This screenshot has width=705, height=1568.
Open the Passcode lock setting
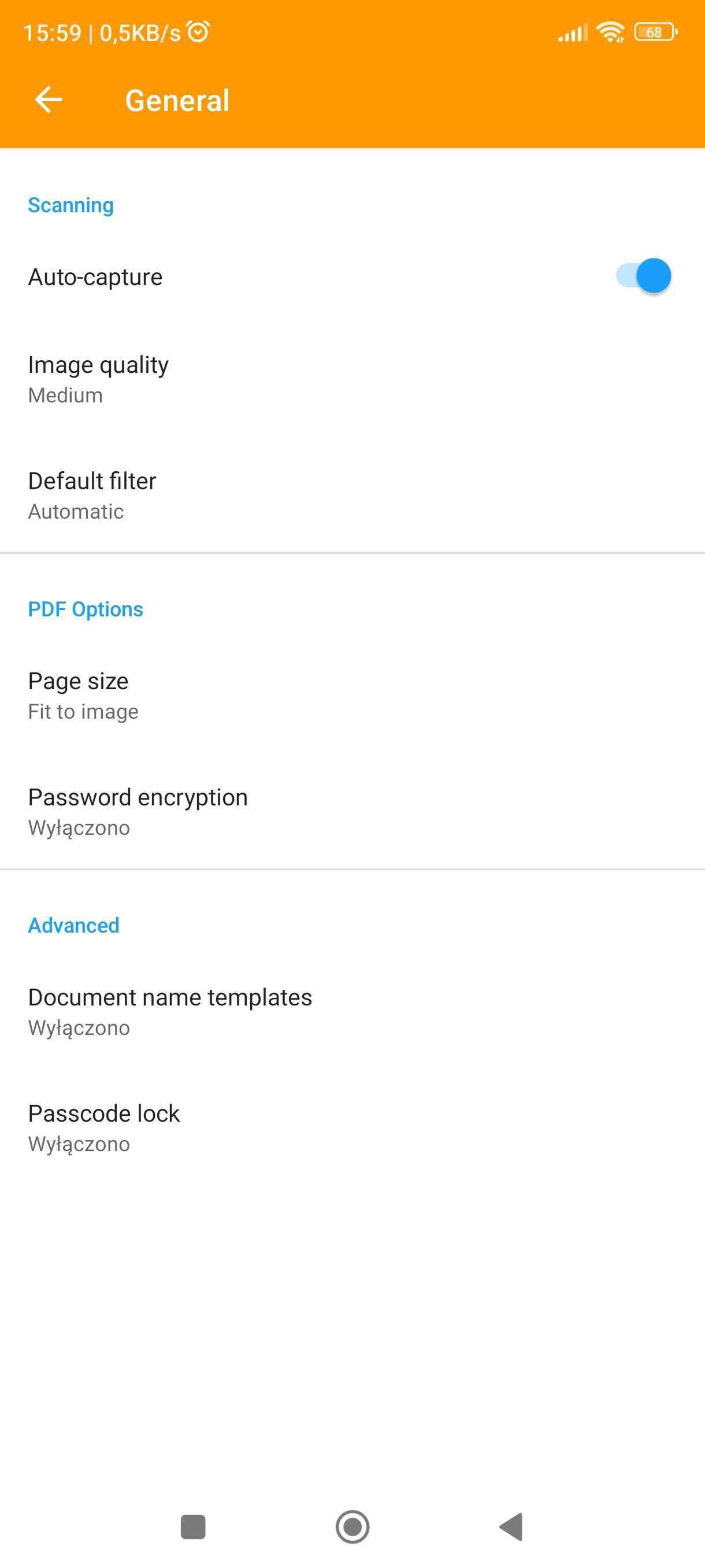353,1128
